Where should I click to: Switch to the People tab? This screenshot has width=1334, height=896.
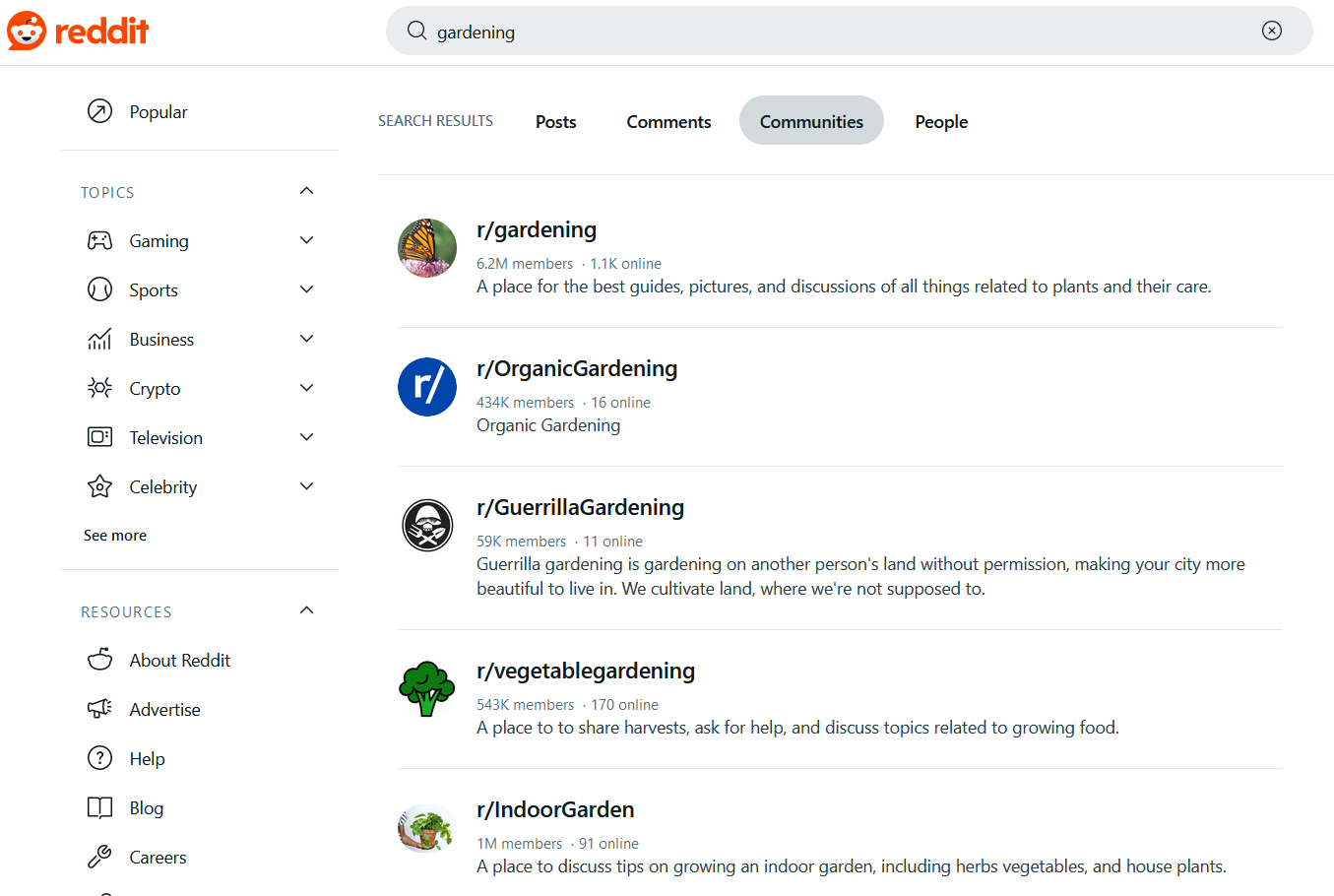click(940, 121)
